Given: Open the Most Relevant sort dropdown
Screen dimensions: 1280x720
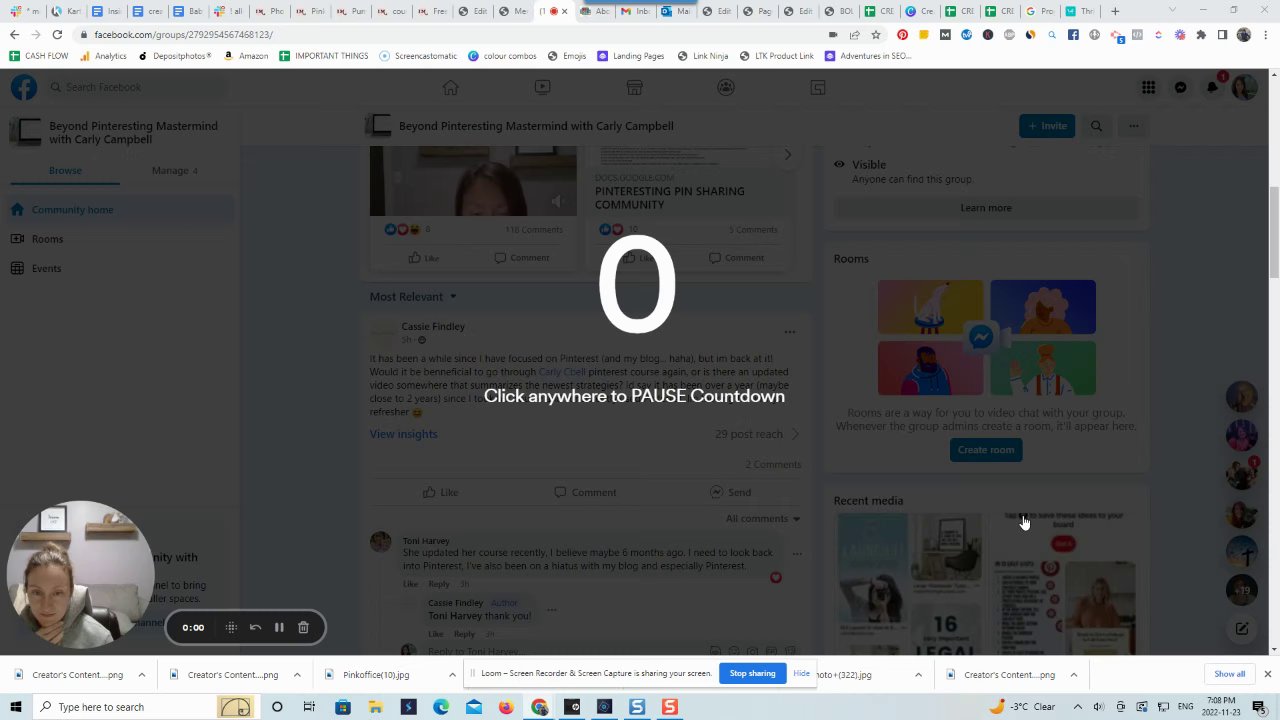Looking at the screenshot, I should point(413,297).
